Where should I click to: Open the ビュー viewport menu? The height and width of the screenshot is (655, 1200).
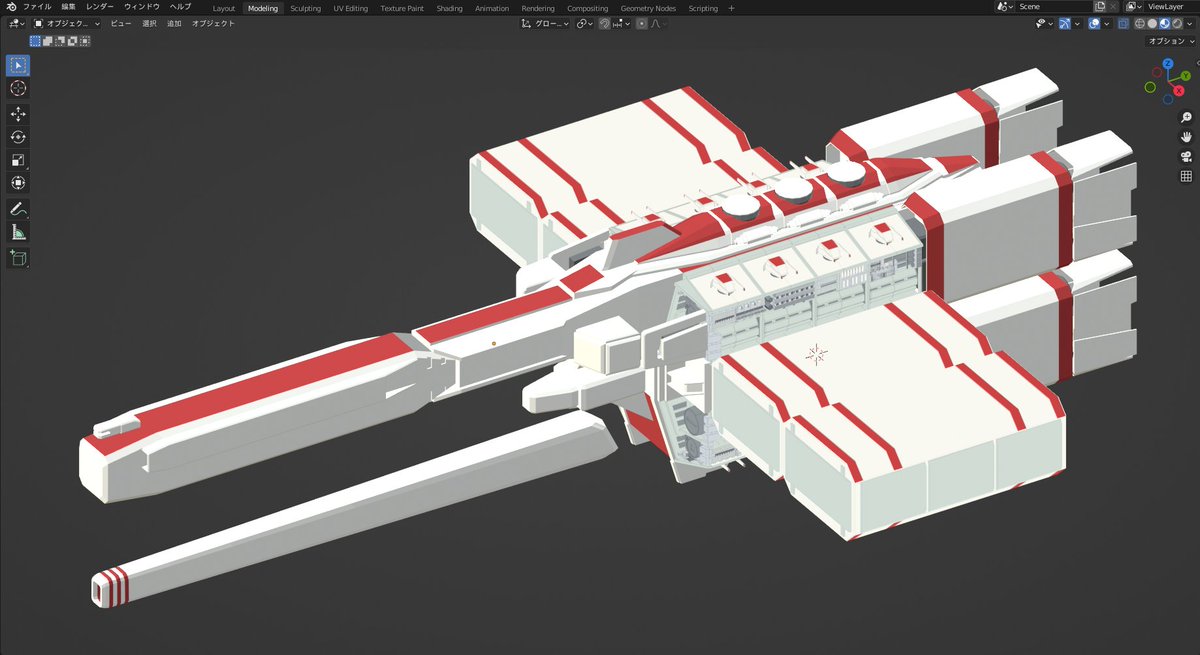tap(120, 23)
